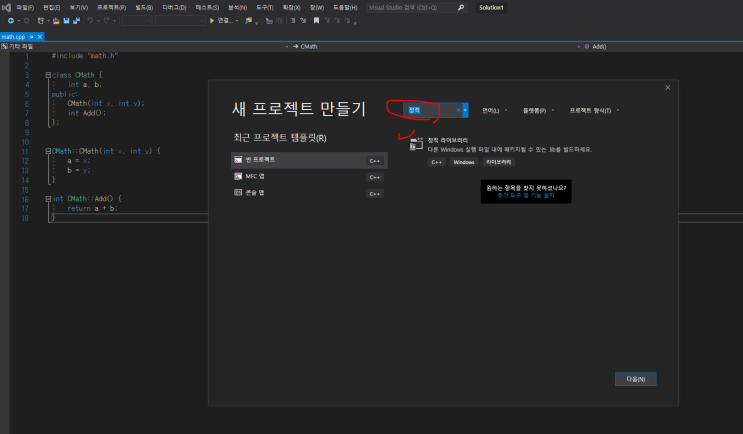Toggle the bookmark icon in toolbar
This screenshot has height=434, width=743.
[317, 20]
